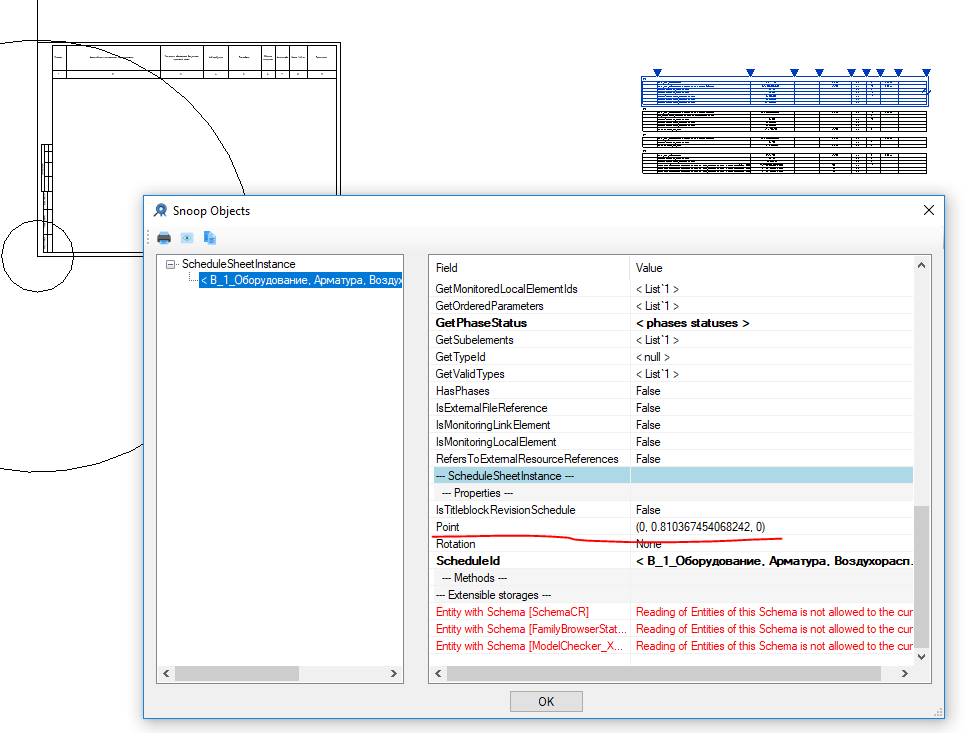
Task: Click the printer icon in Snoop Objects toolbar
Action: pyautogui.click(x=164, y=238)
